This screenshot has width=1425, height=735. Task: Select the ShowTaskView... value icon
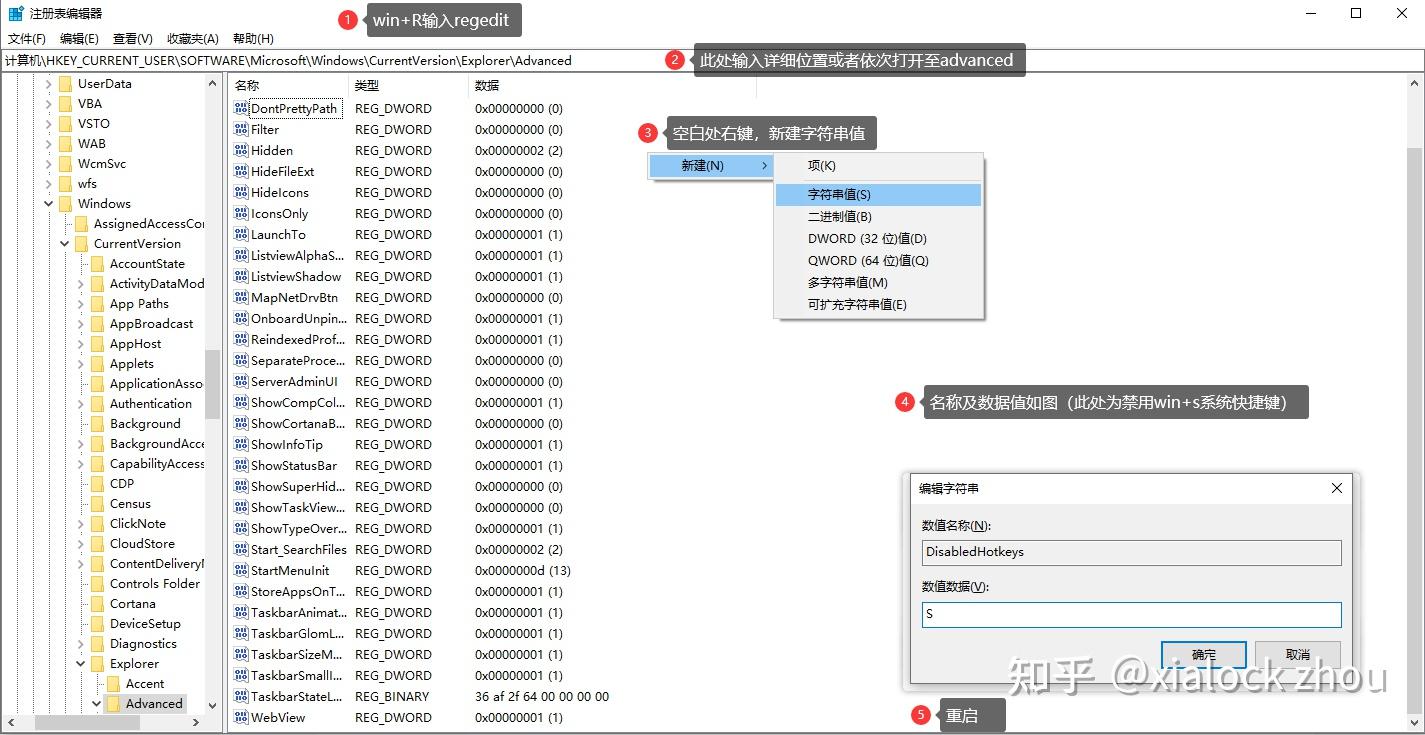coord(241,507)
